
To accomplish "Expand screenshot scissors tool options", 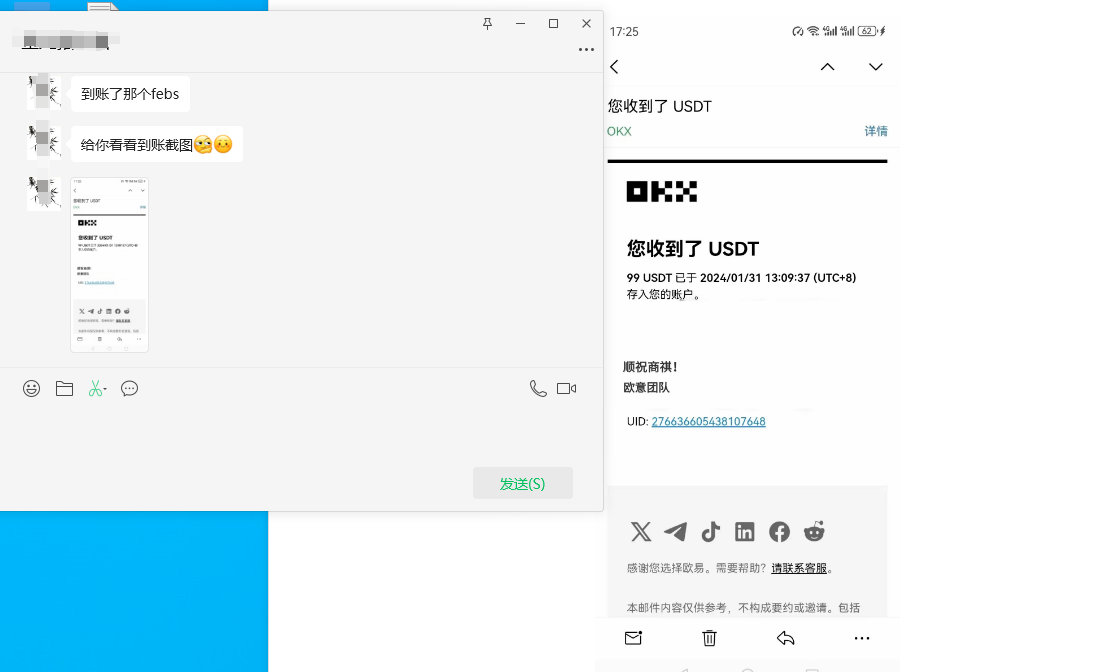I will (97, 389).
